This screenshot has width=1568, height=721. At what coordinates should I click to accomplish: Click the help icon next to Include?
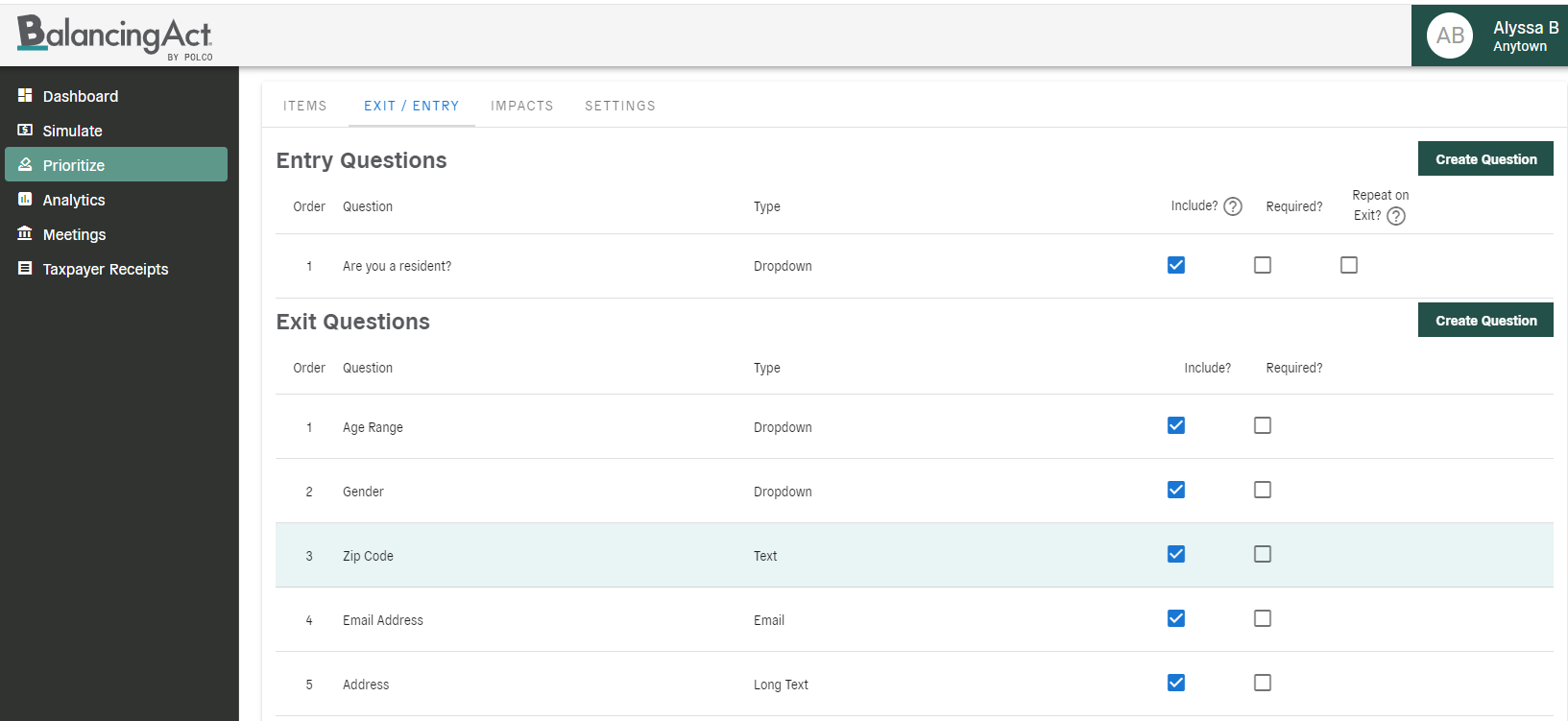[1233, 206]
